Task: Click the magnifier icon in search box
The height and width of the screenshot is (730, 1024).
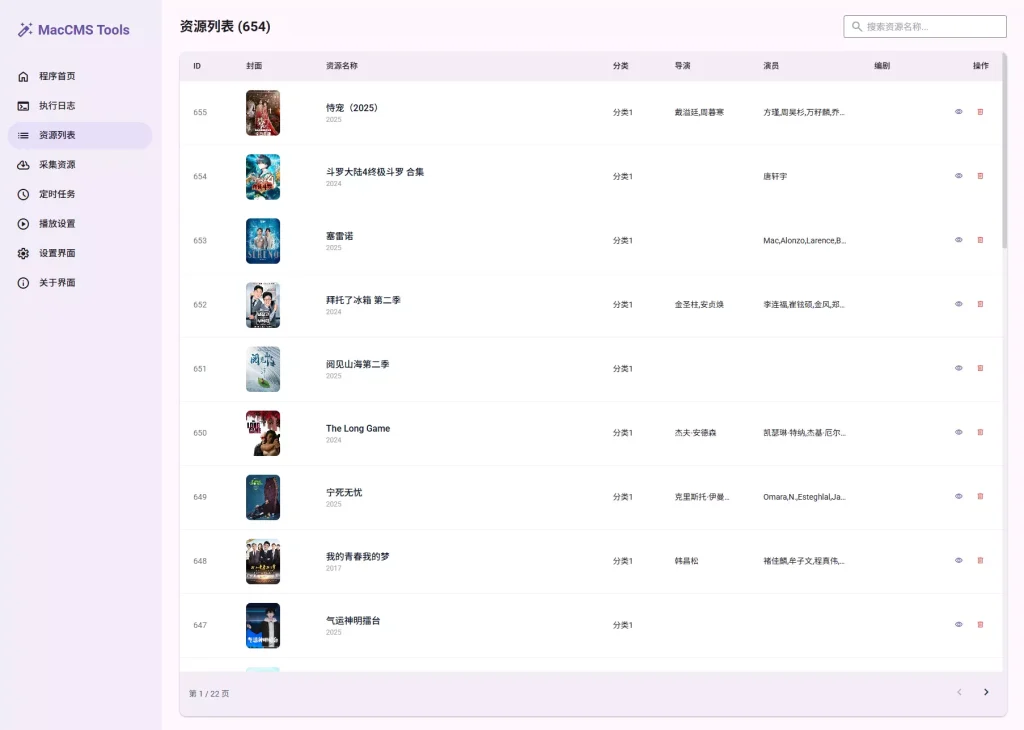Action: tap(857, 27)
